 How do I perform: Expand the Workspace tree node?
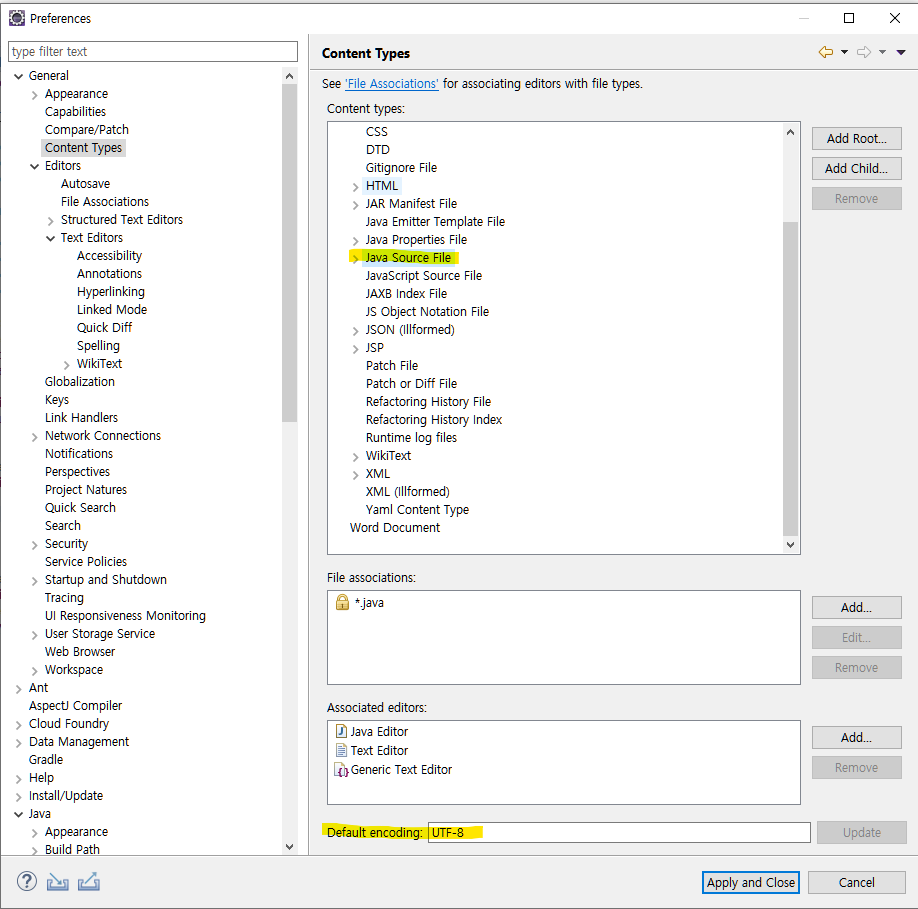pos(35,671)
